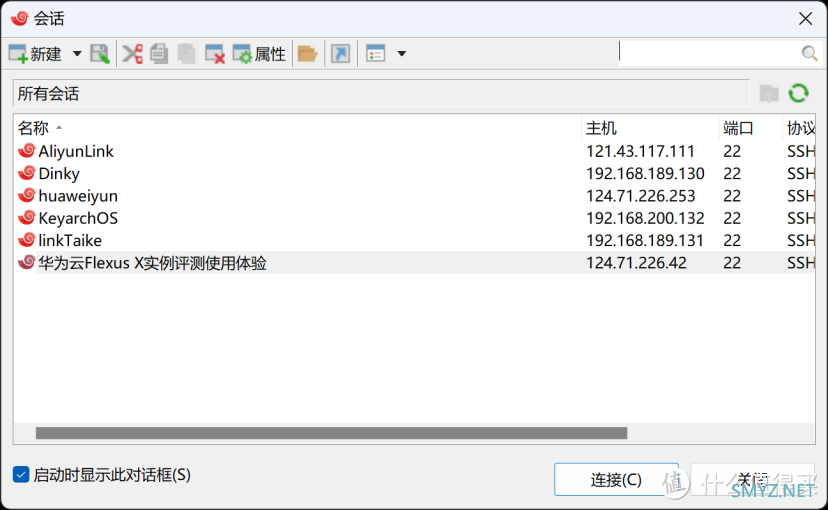Select the Dinky session
The image size is (828, 510).
point(59,174)
